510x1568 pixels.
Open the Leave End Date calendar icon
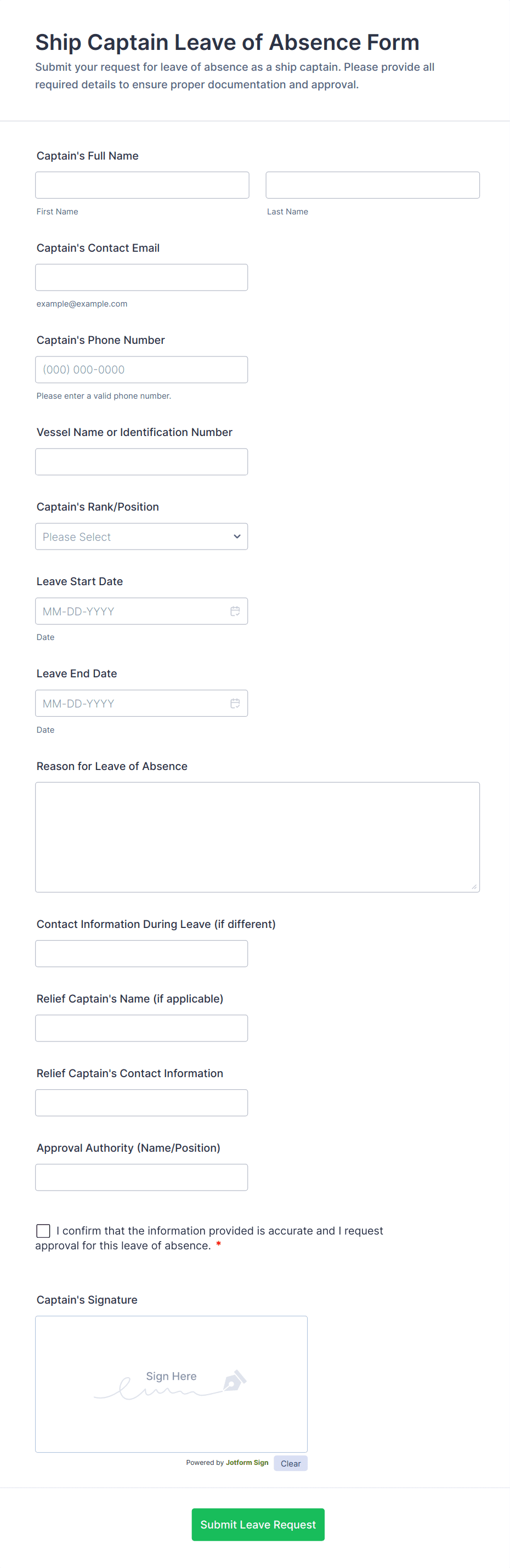tap(235, 704)
